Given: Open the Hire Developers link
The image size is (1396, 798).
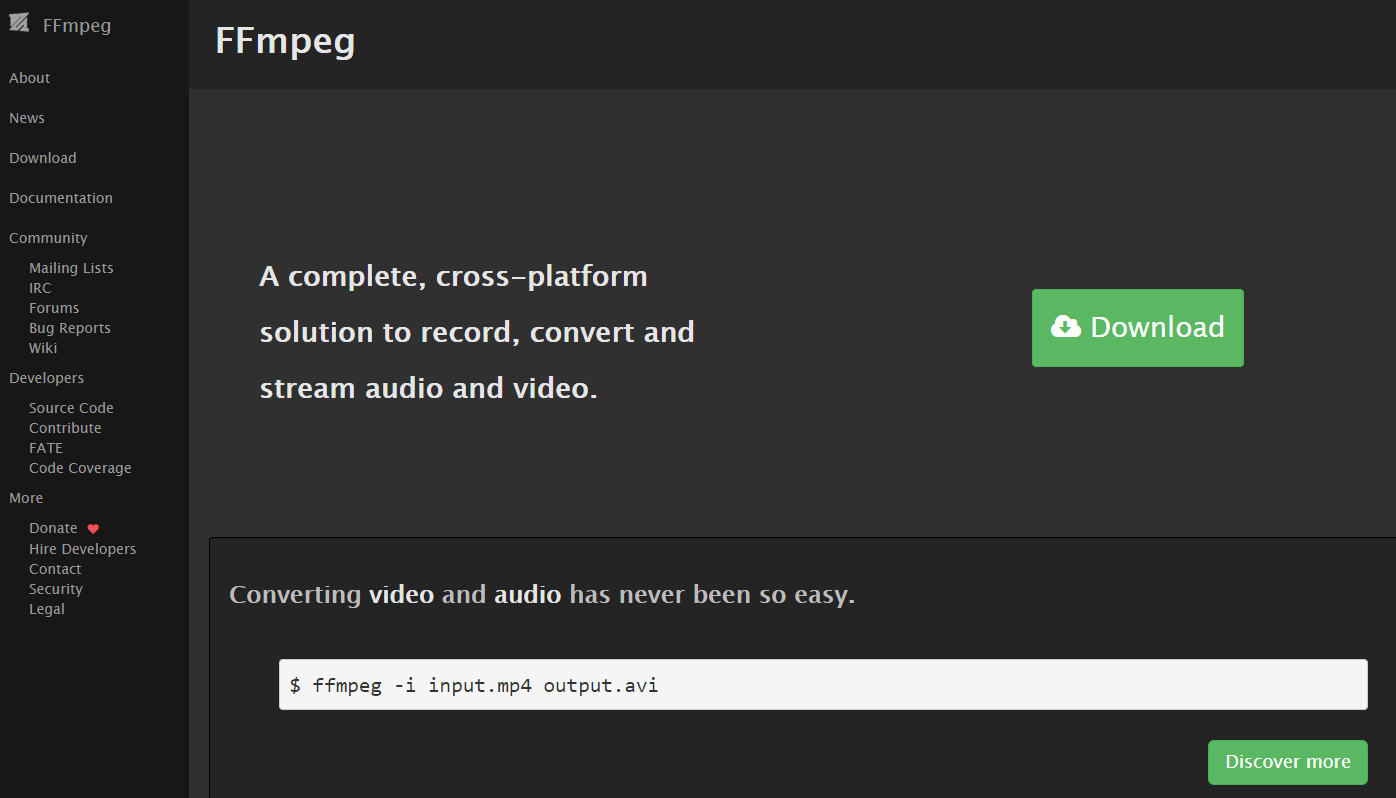Looking at the screenshot, I should pos(82,549).
